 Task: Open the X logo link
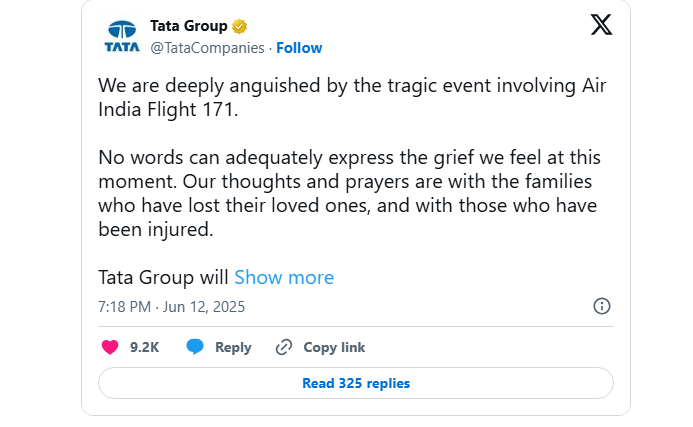point(601,27)
